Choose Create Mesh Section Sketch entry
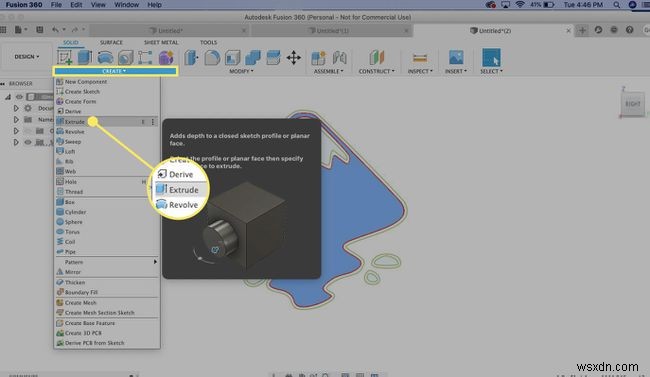 coord(107,313)
